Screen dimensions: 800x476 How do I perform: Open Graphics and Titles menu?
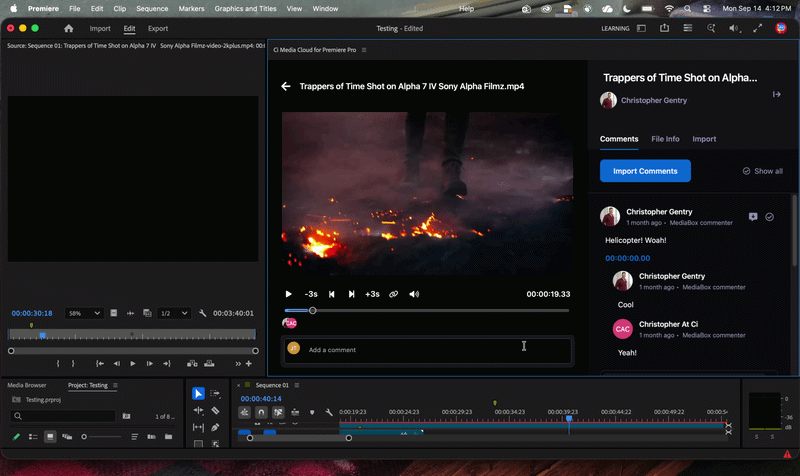245,9
